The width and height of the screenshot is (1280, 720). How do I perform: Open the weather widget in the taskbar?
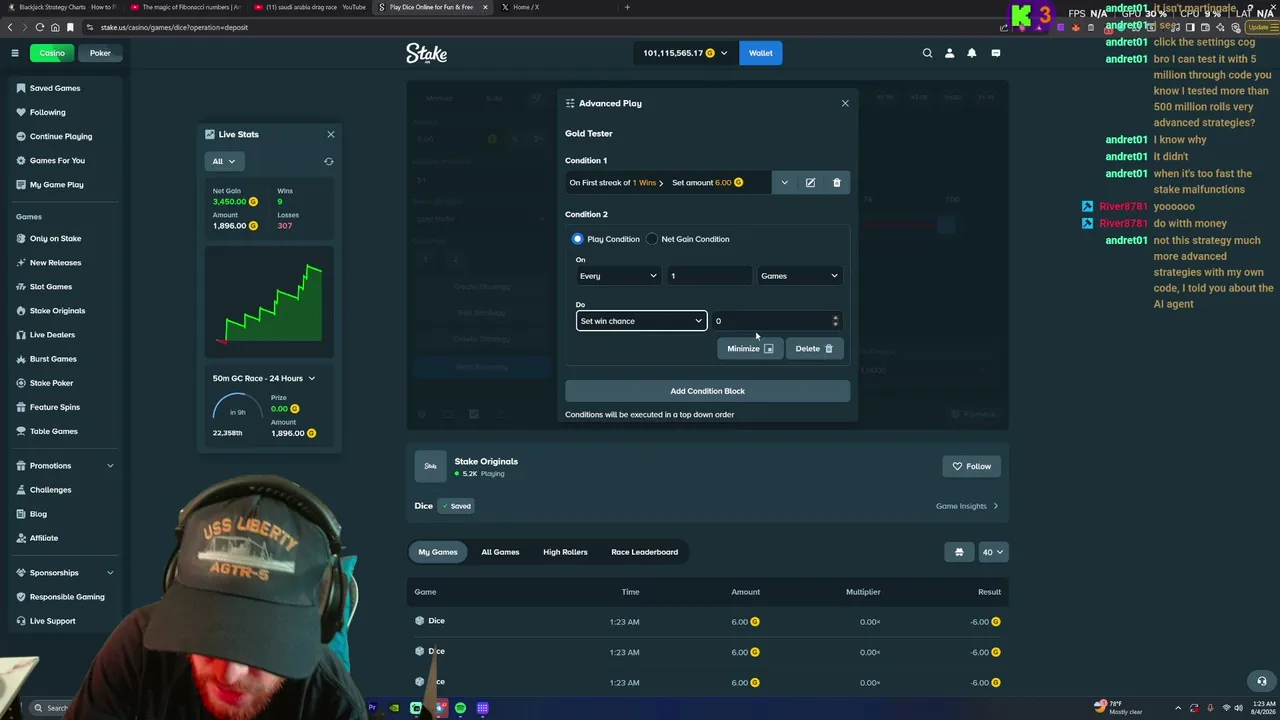click(x=1119, y=708)
